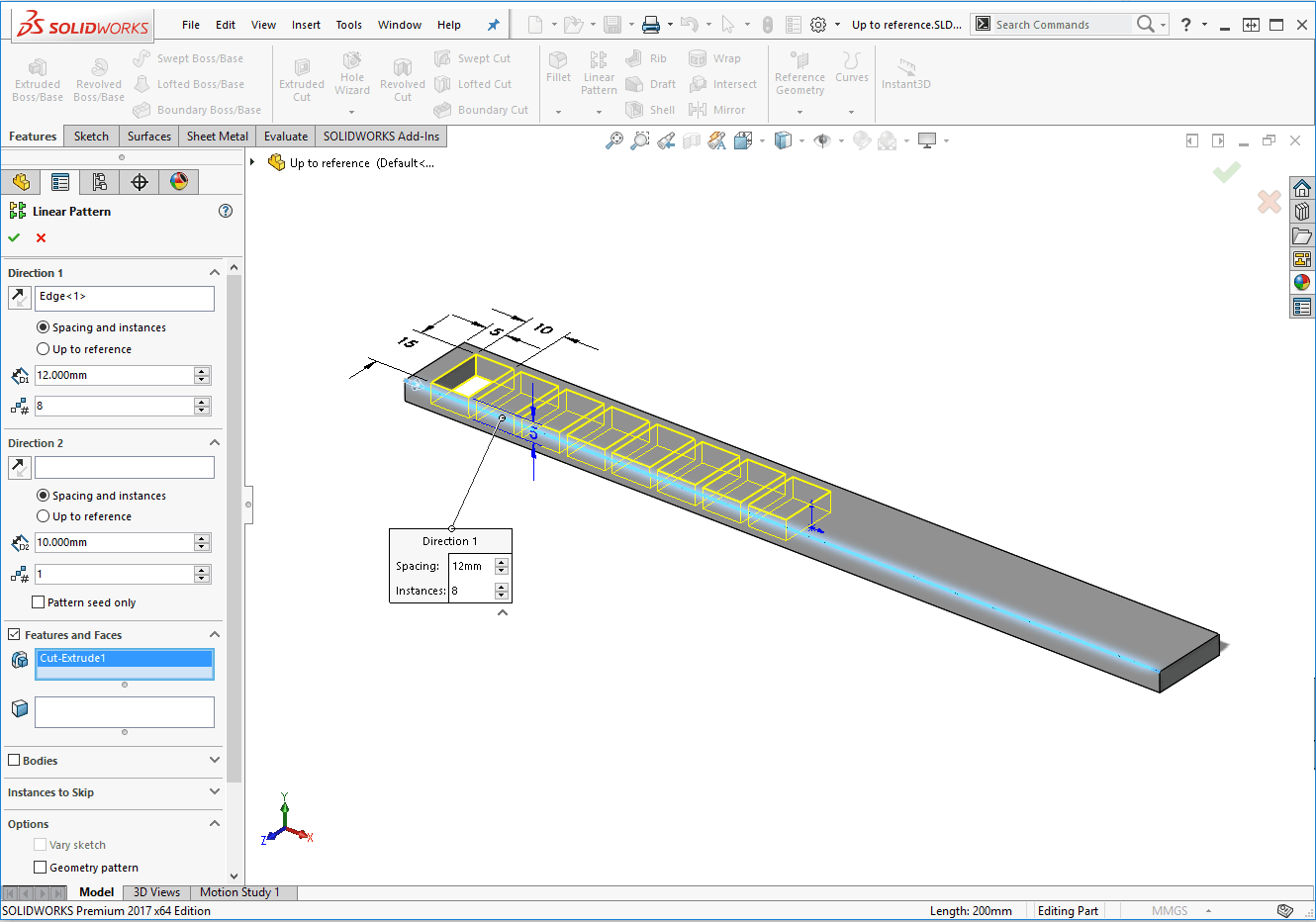The image size is (1316, 922).
Task: Click Direction 1 reverse direction arrow icon
Action: point(19,297)
